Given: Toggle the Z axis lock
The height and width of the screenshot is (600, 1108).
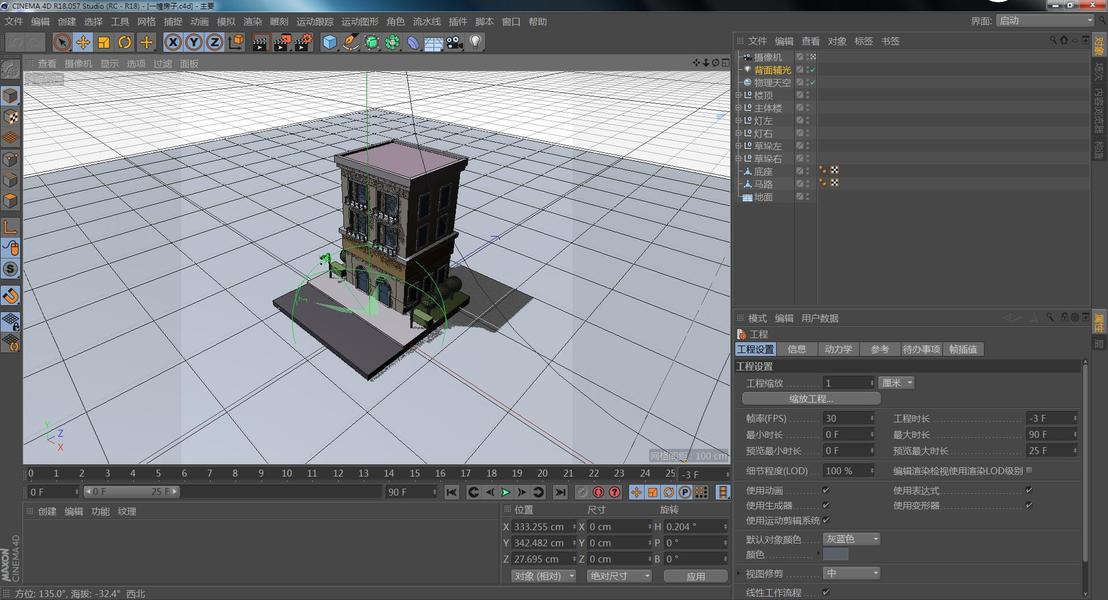Looking at the screenshot, I should pos(215,43).
